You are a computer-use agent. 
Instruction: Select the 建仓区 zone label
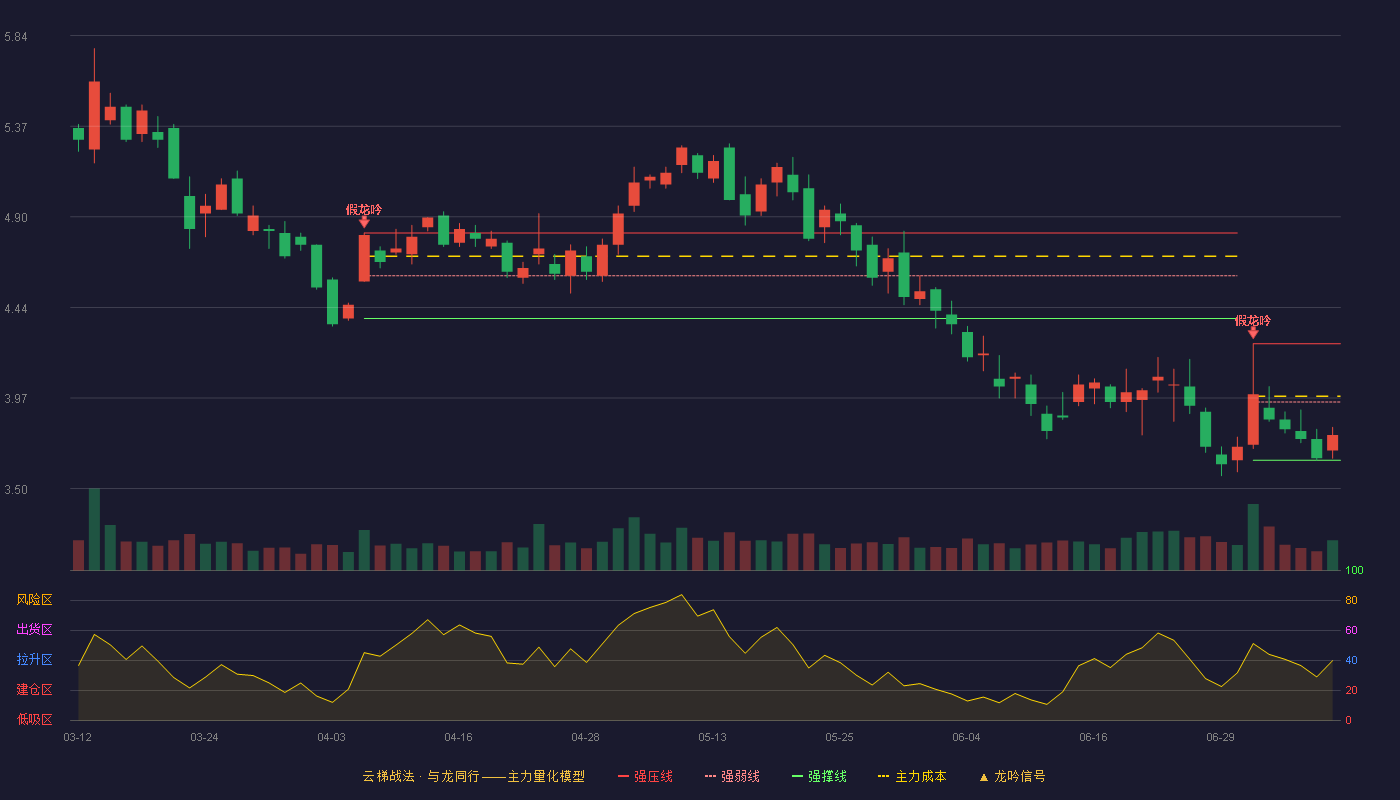click(x=34, y=690)
